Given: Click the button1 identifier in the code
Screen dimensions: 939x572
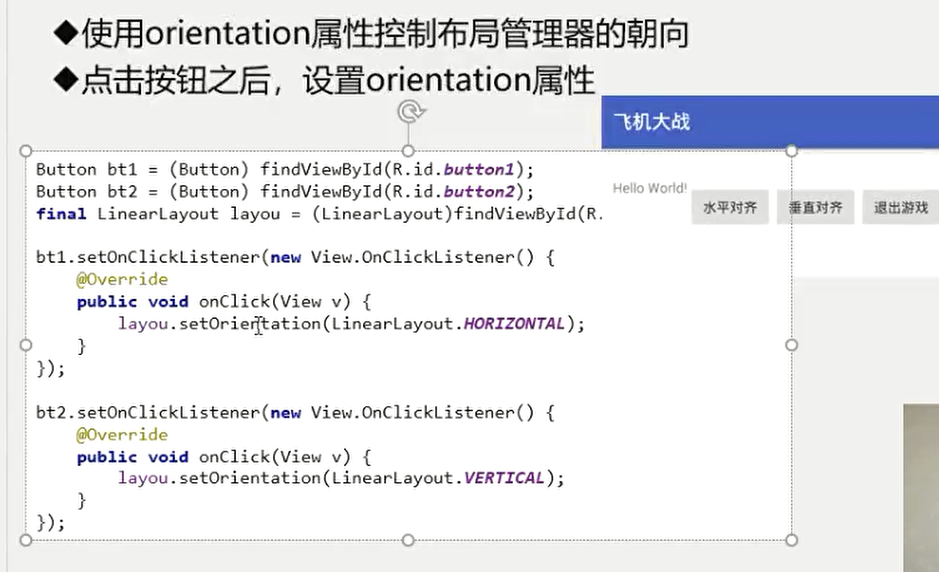Looking at the screenshot, I should coord(479,170).
